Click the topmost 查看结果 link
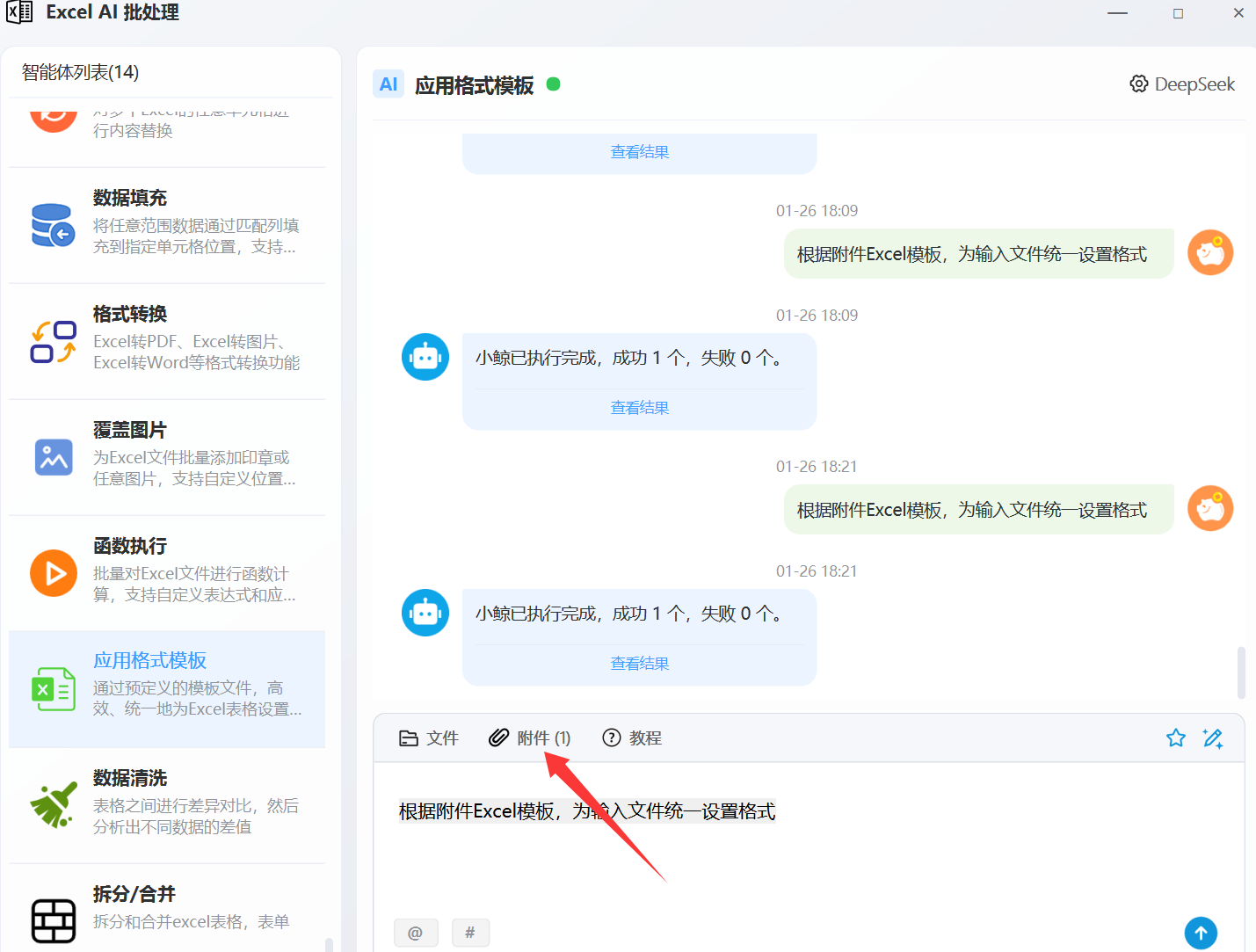This screenshot has width=1256, height=952. click(640, 152)
